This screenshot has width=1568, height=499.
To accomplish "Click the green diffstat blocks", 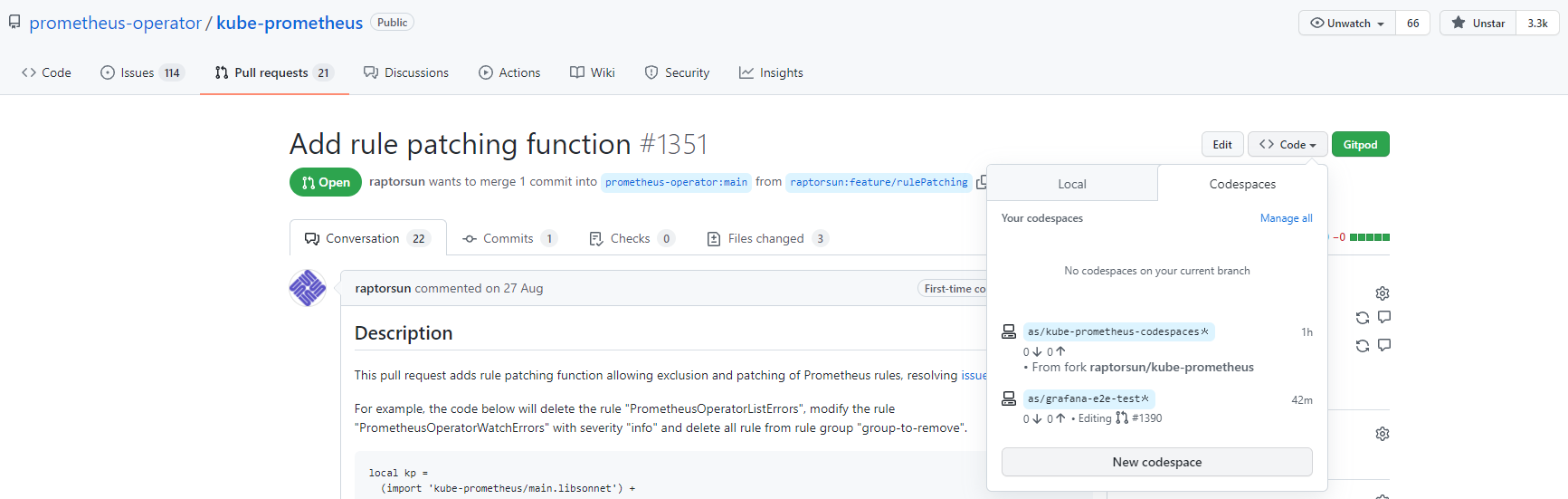I will [x=1370, y=237].
